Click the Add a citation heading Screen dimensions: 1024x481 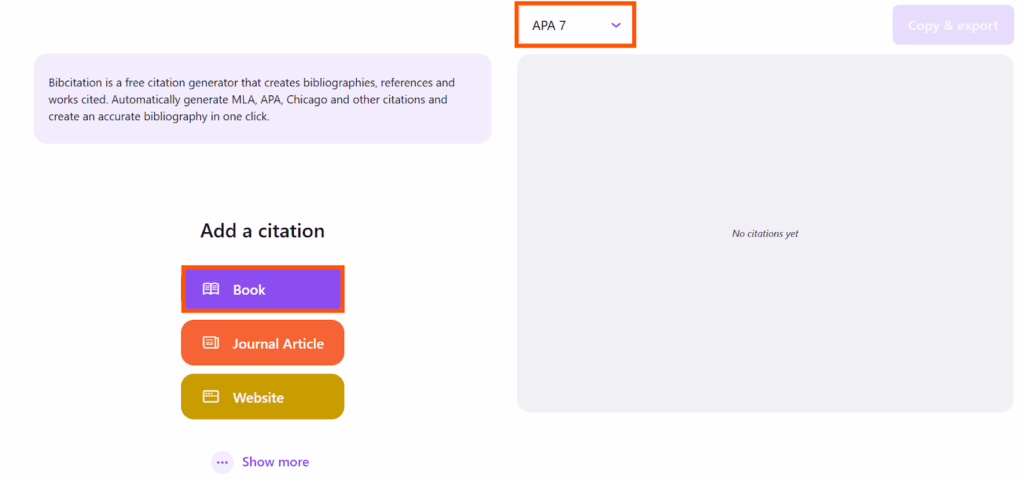coord(263,231)
